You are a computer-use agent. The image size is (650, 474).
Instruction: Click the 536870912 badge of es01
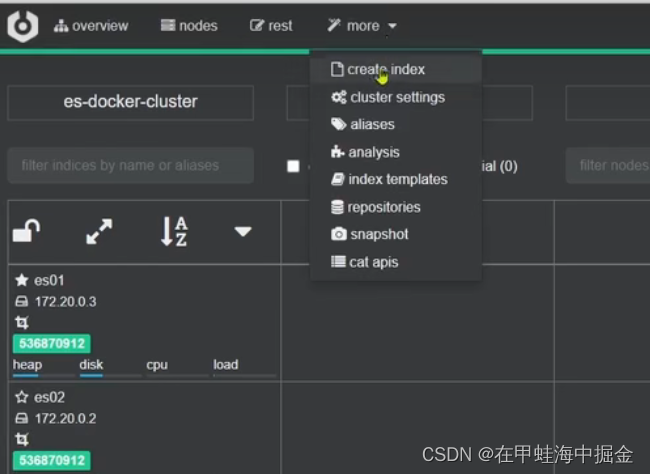[x=52, y=343]
